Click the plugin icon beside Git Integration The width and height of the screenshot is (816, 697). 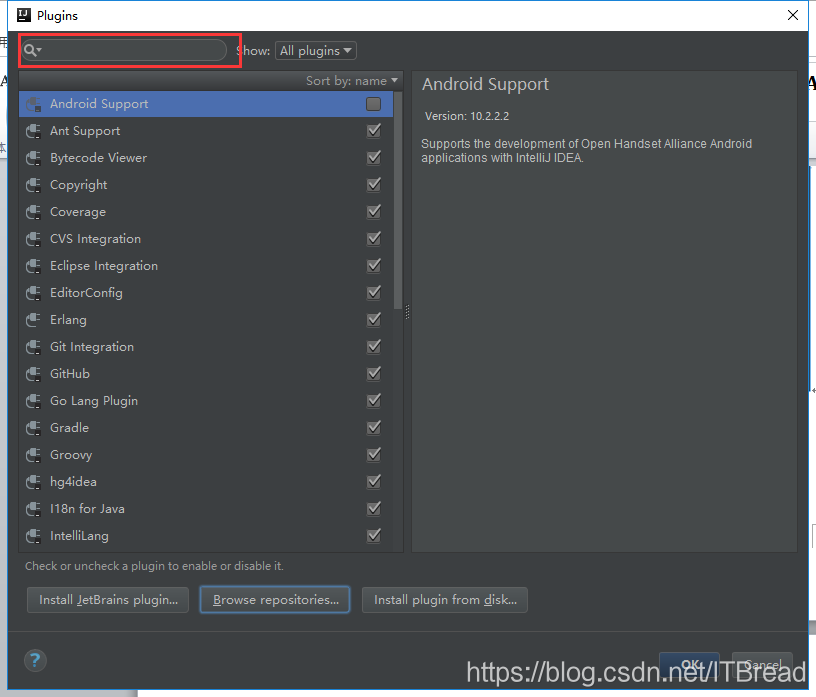34,347
